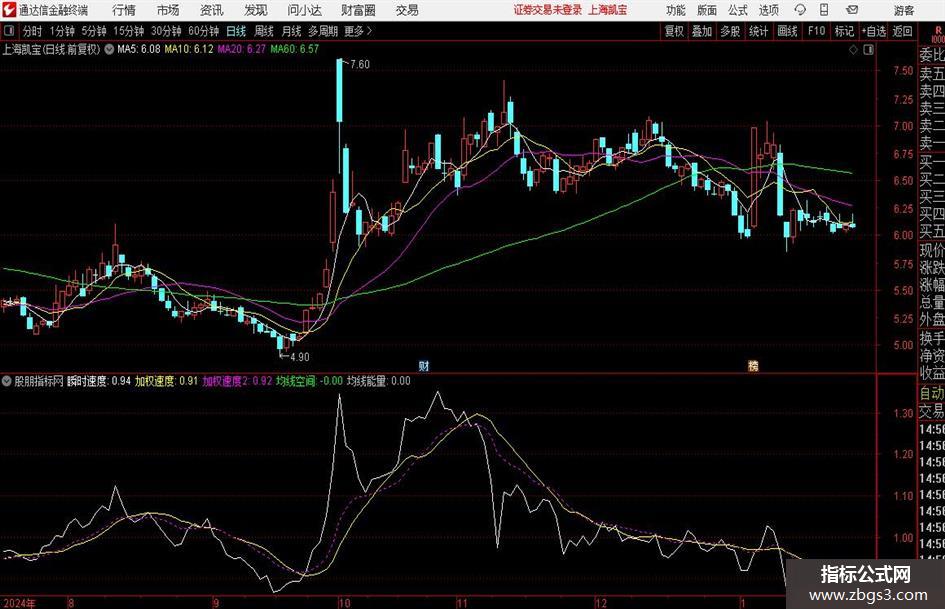This screenshot has height=609, width=945.
Task: Expand the dropdown arrow beside 股朋指标网 indicator
Action: (x=7, y=381)
